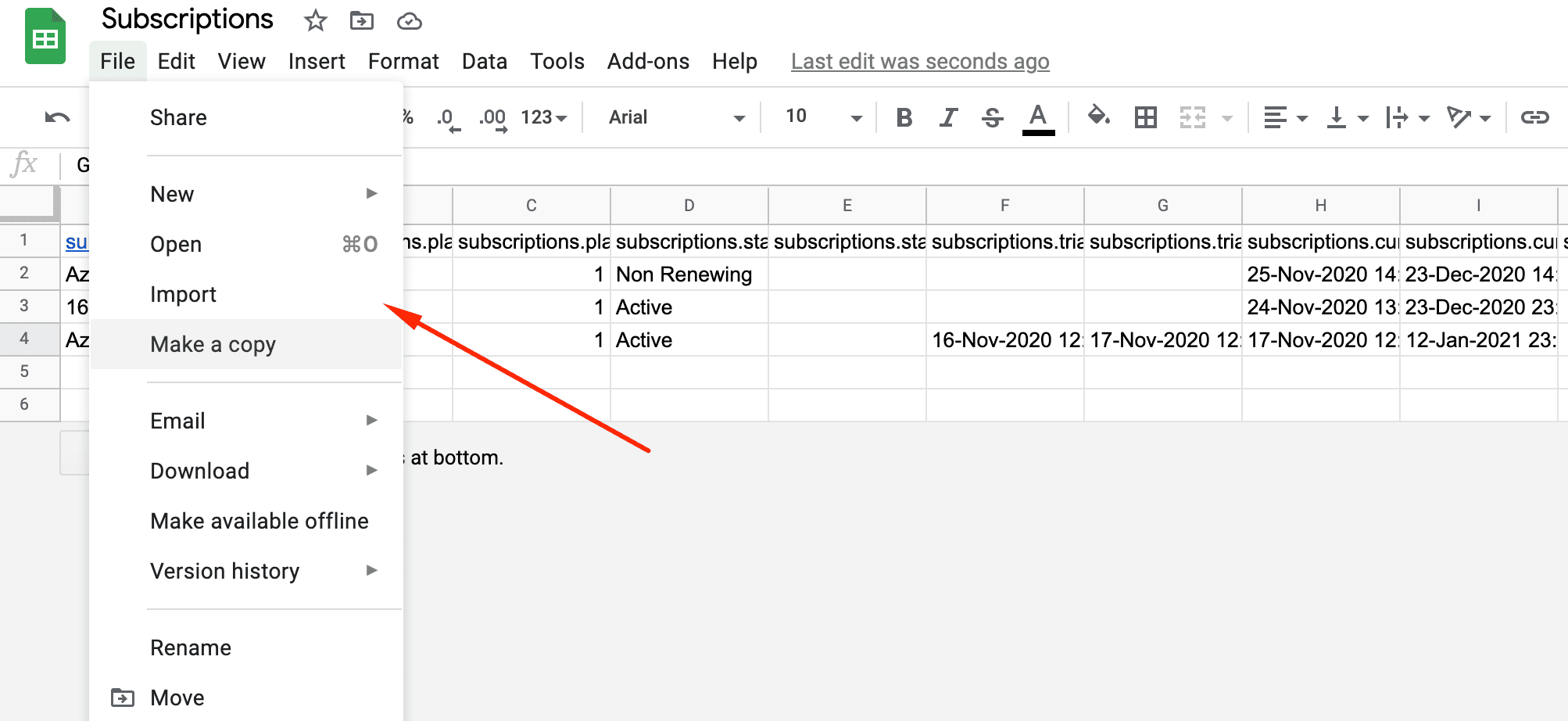Open the Add-ons menu
Viewport: 1568px width, 721px height.
point(648,61)
